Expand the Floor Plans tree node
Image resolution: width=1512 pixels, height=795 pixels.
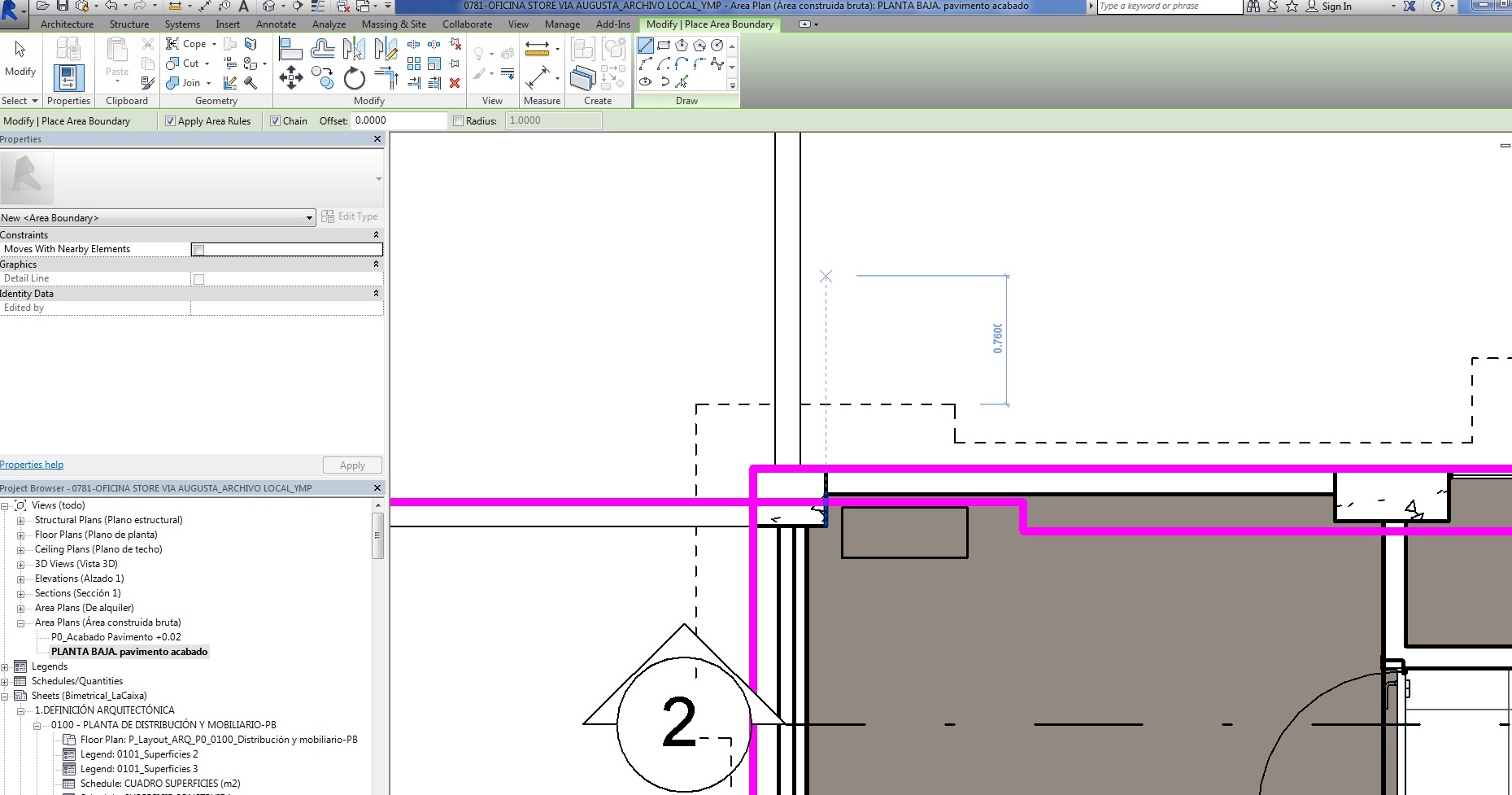coord(21,535)
